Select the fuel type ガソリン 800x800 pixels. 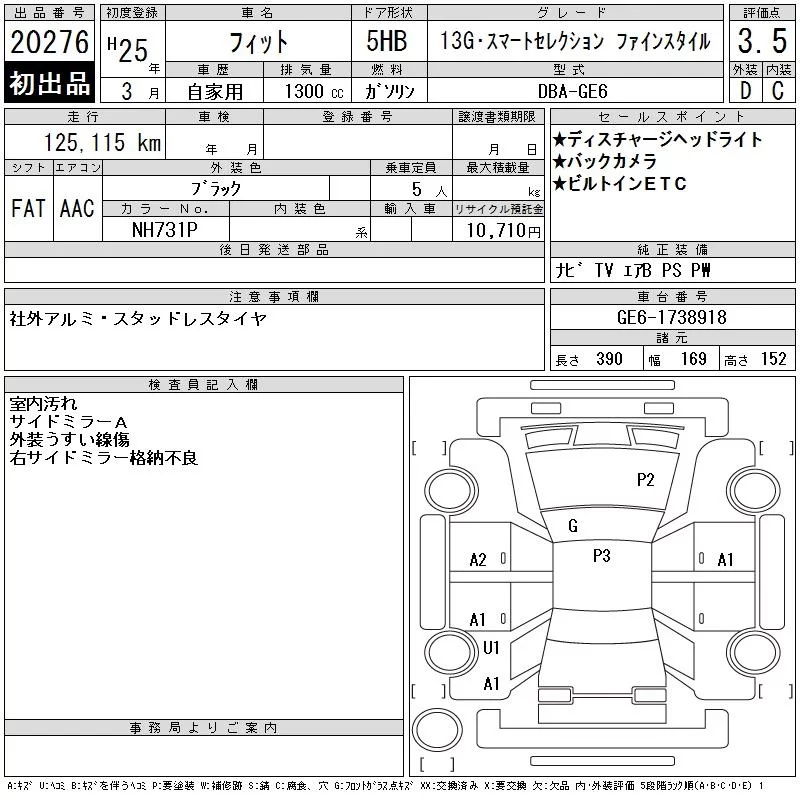pyautogui.click(x=389, y=91)
